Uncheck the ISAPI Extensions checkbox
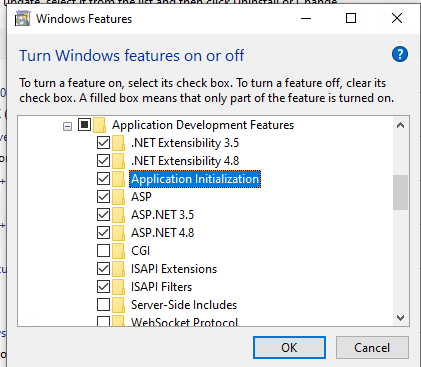The height and width of the screenshot is (367, 421). click(x=103, y=269)
